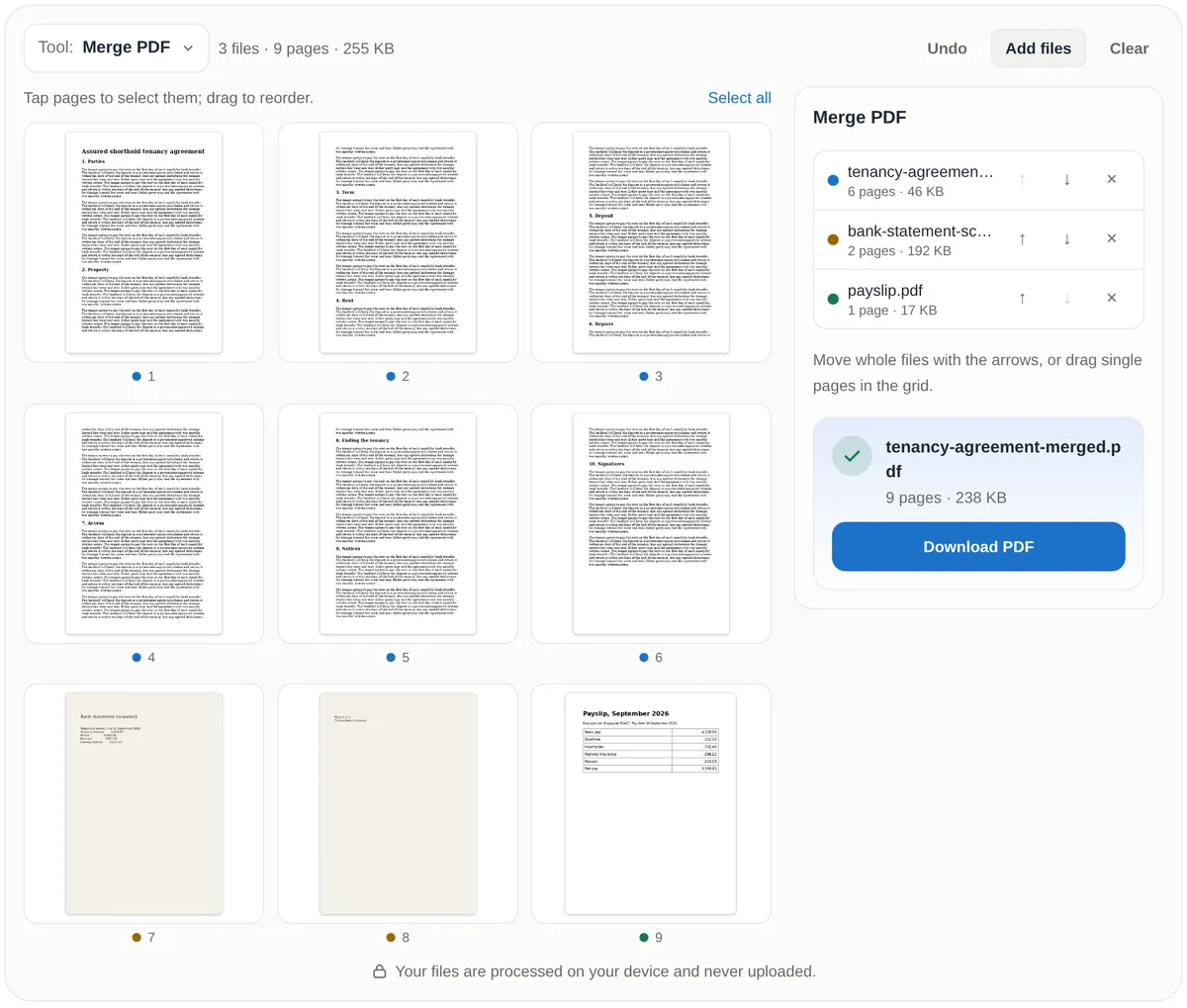1187x1008 pixels.
Task: Click the '3 files · 9 pages · 255 KB' summary
Action: pos(306,48)
